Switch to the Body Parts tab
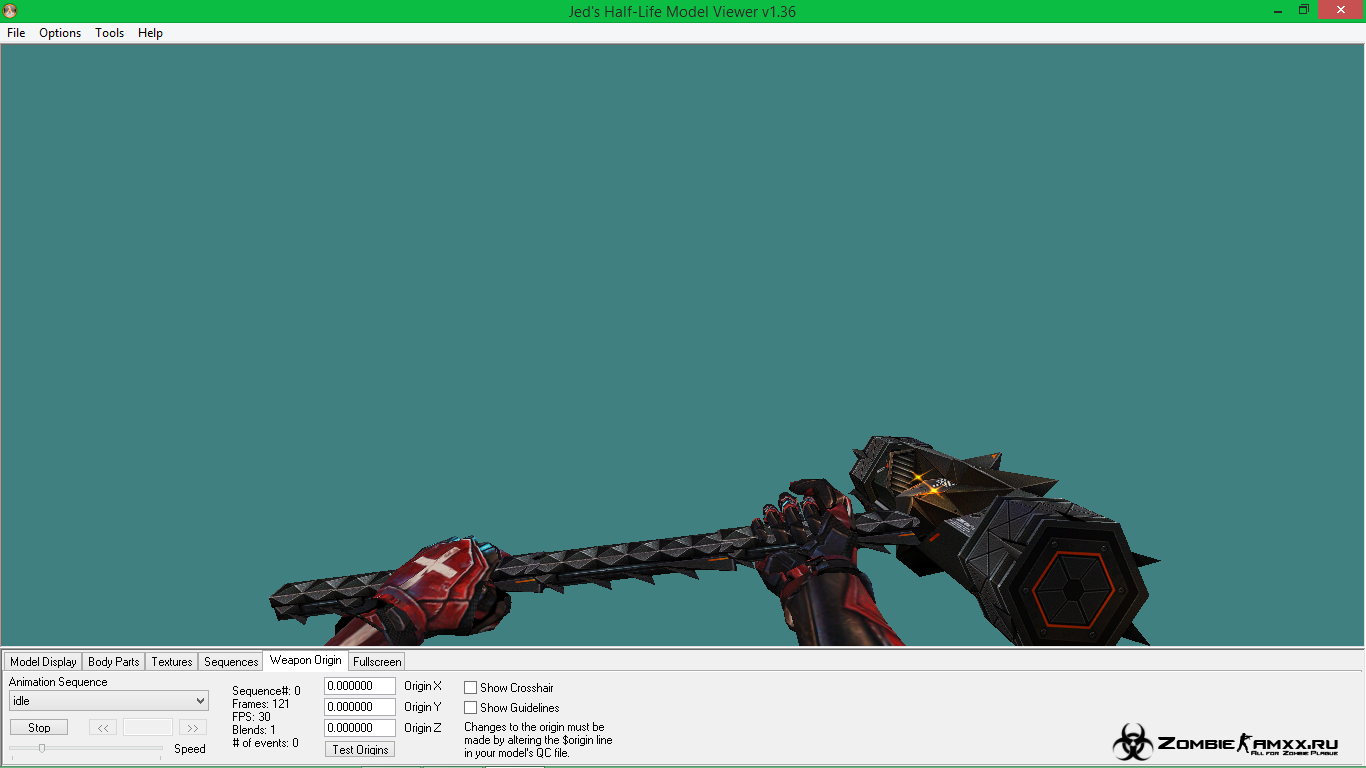Screen dimensions: 1366x768 tap(114, 662)
